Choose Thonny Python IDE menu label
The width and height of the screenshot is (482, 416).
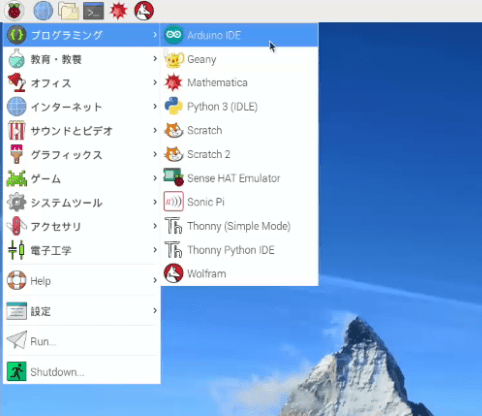[x=231, y=250]
